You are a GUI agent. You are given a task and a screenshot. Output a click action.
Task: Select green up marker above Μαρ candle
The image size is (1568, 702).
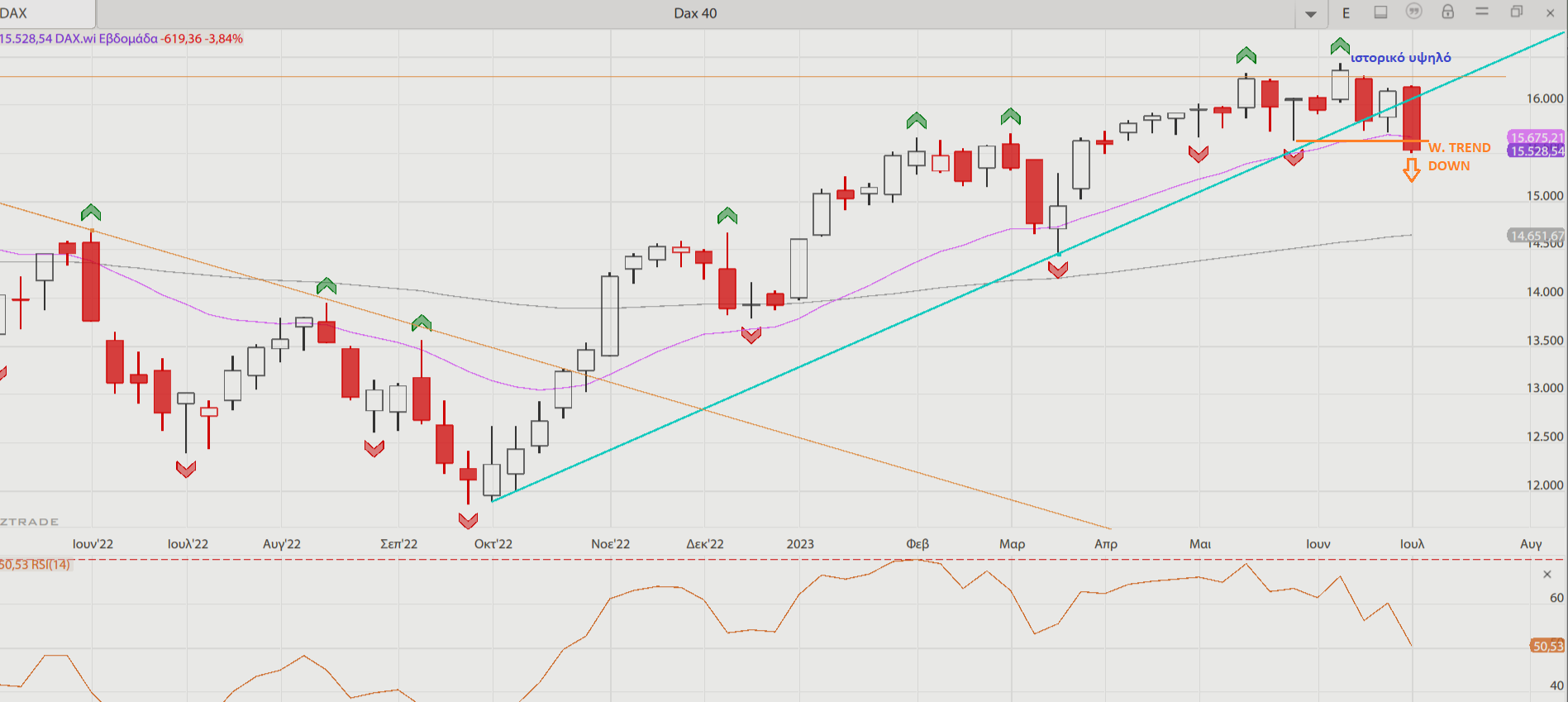(1010, 117)
